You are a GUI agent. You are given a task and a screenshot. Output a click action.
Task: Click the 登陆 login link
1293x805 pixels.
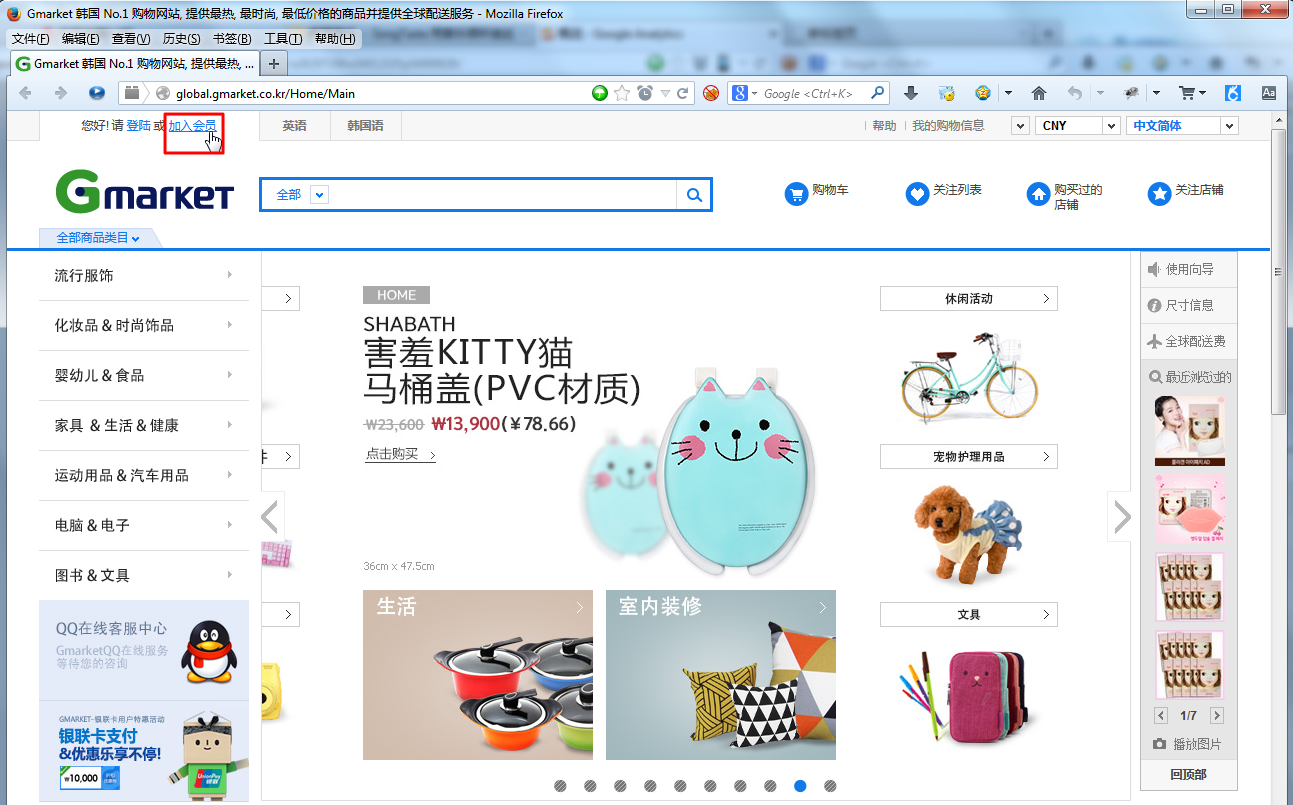[139, 126]
